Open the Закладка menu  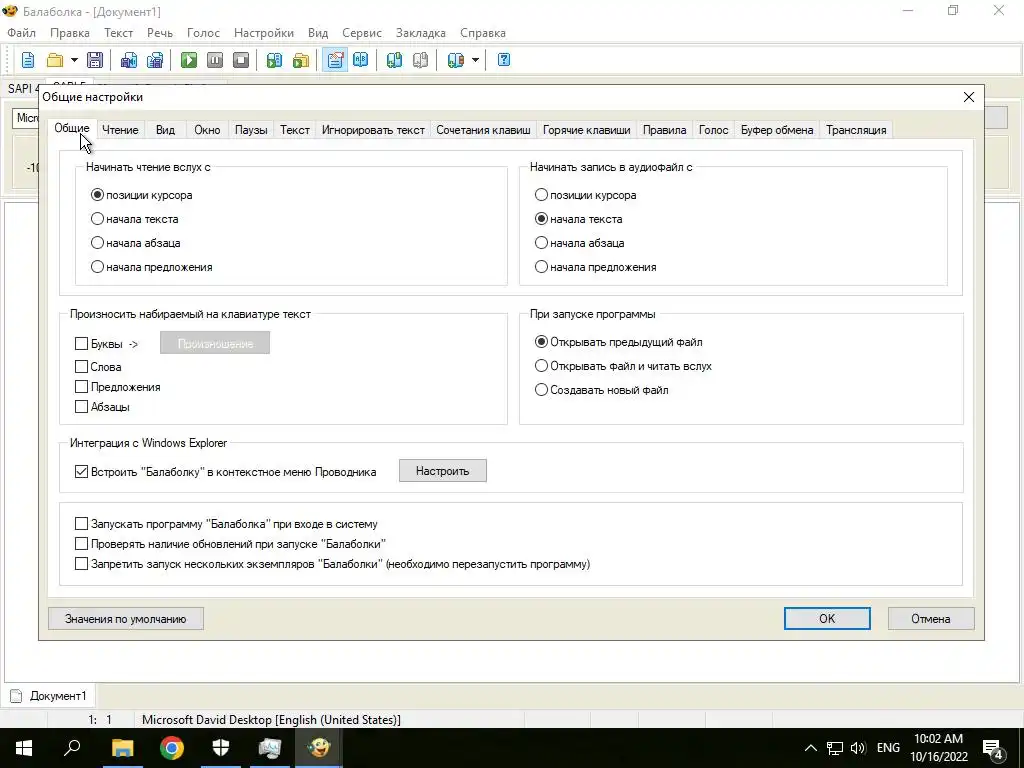click(421, 33)
